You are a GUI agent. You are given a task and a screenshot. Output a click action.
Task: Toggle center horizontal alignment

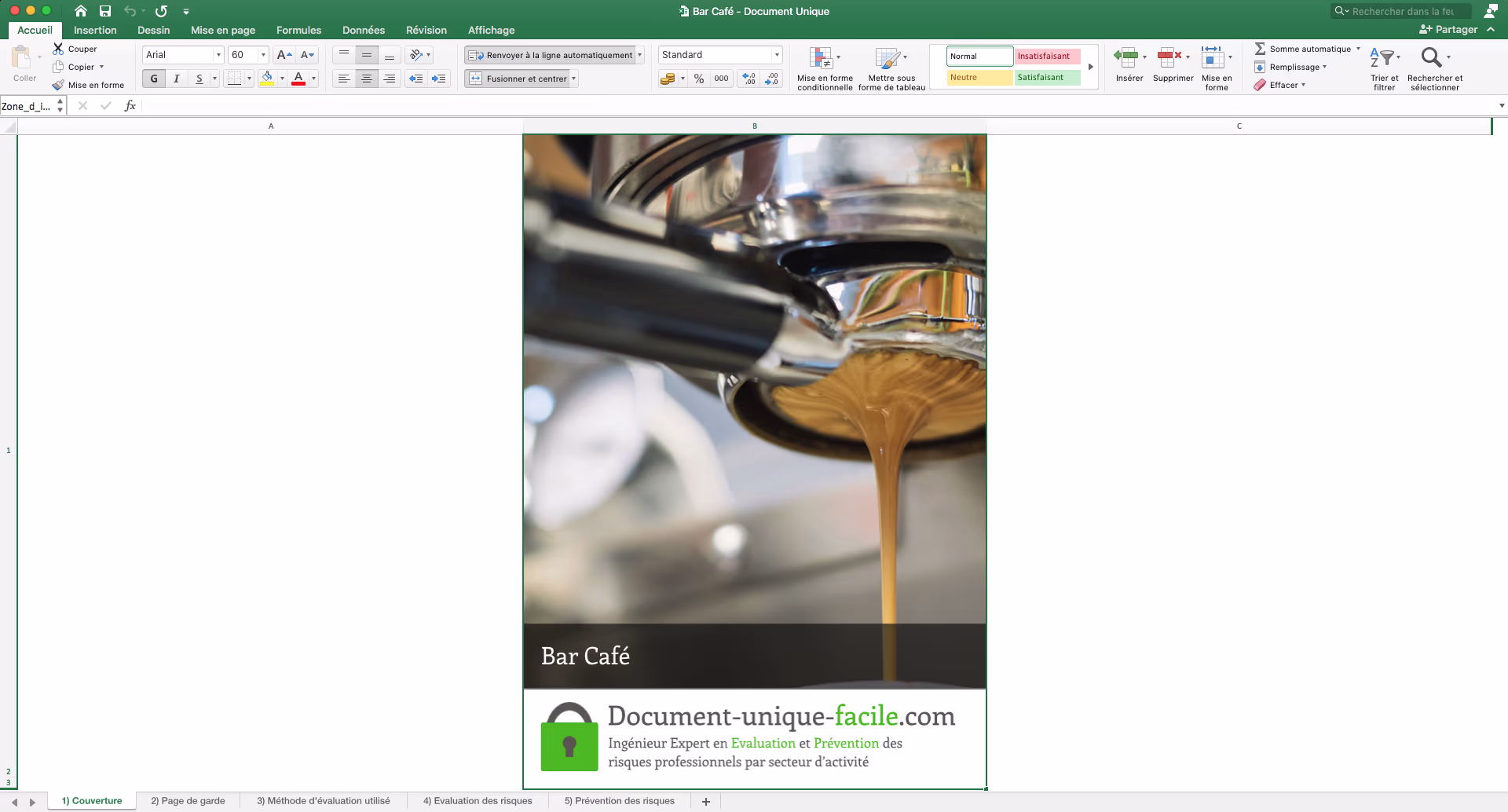point(367,79)
